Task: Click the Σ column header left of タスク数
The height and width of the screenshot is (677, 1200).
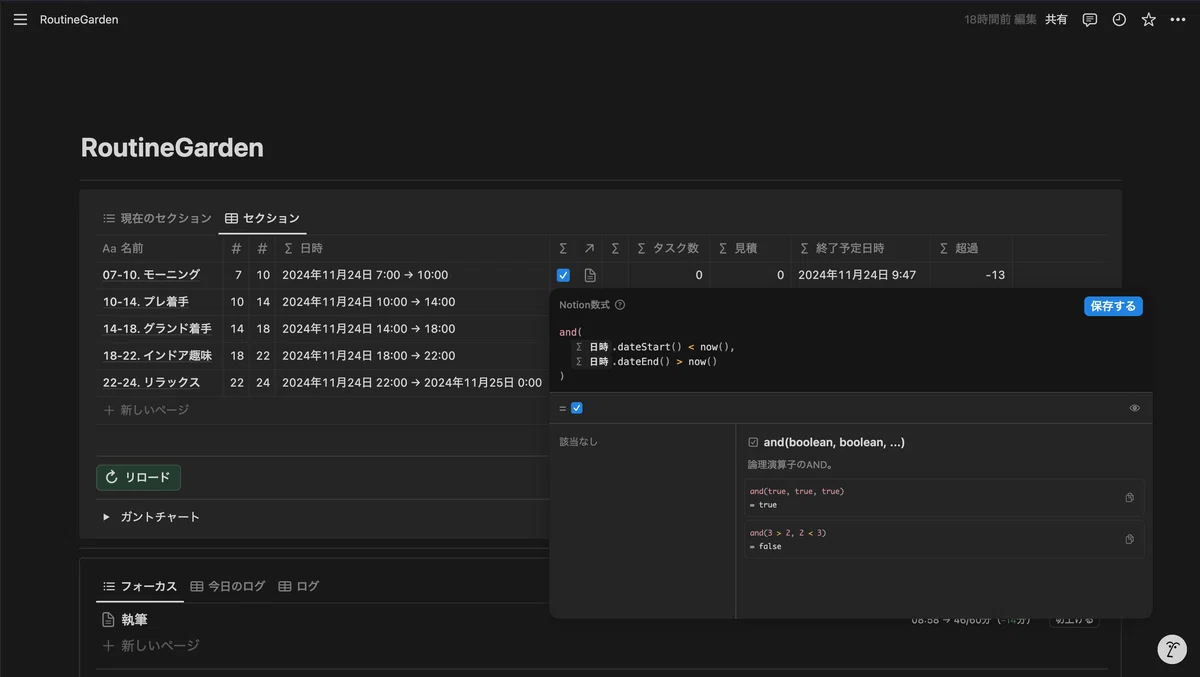Action: (x=615, y=248)
